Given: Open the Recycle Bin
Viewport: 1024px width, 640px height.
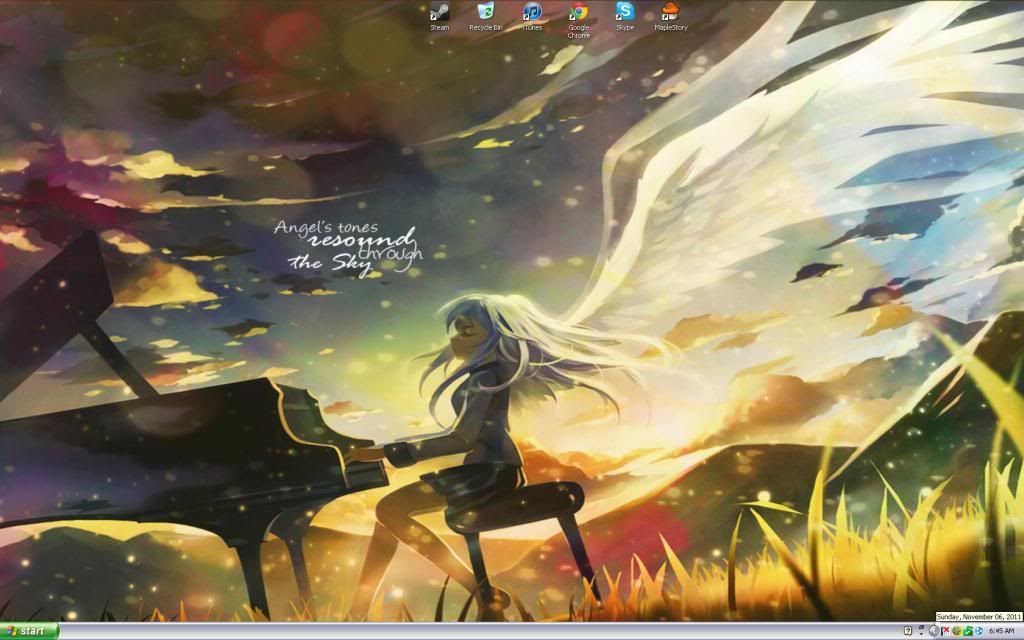Looking at the screenshot, I should coord(485,13).
